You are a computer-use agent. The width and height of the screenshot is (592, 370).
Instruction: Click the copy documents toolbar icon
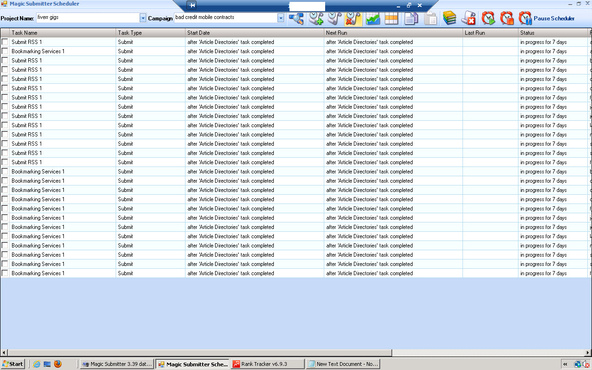tap(411, 18)
